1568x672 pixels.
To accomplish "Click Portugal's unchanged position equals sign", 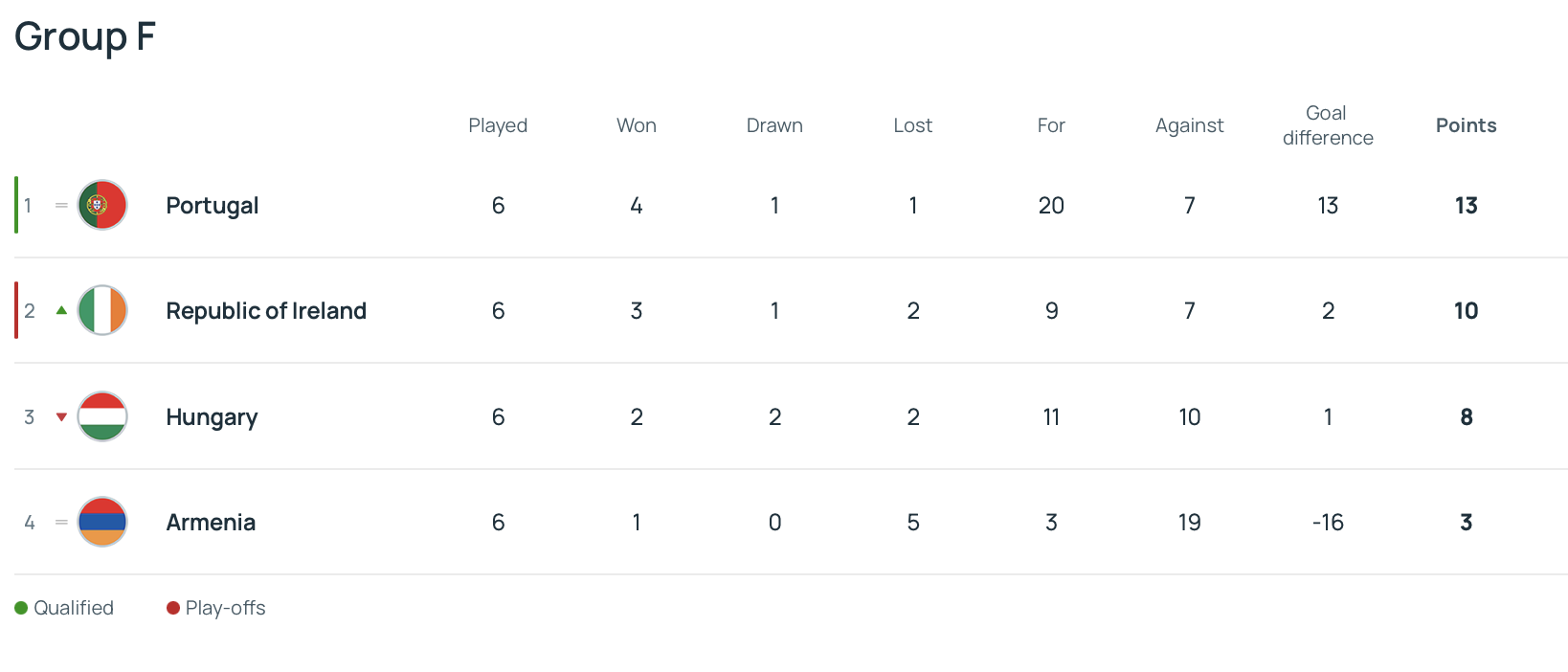I will (x=61, y=205).
